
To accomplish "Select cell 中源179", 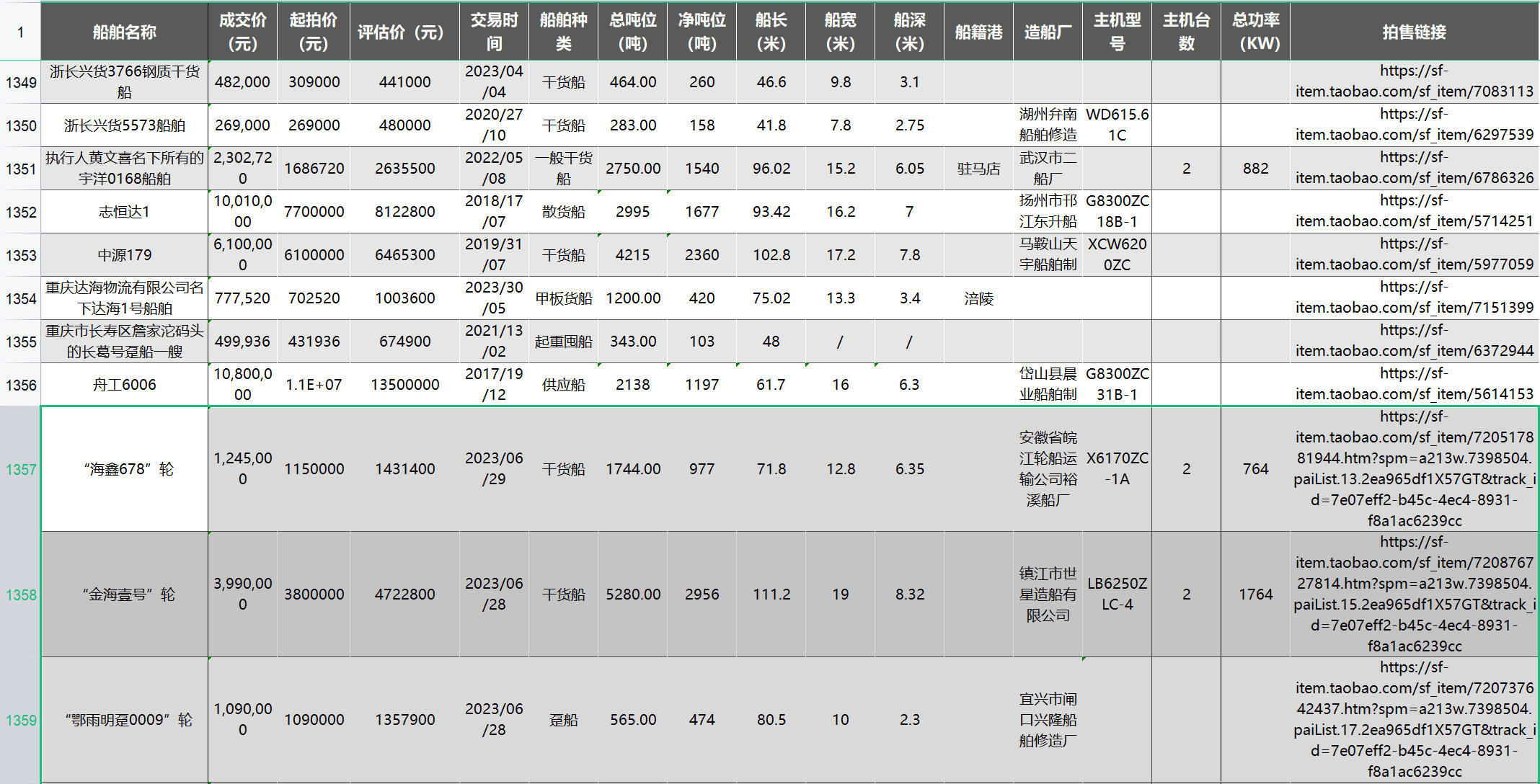I will (125, 255).
